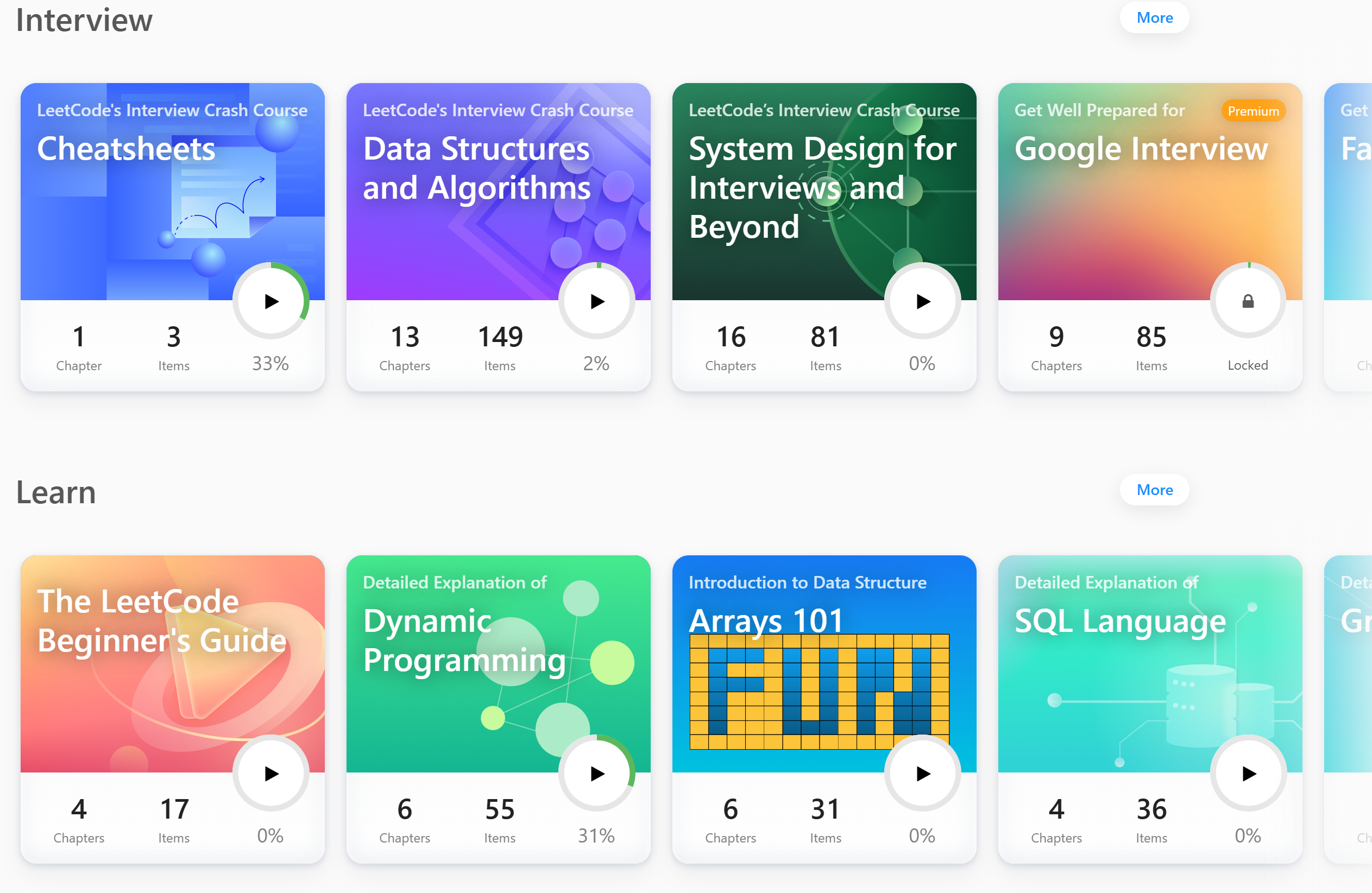Click More in the Interview section
This screenshot has height=893, width=1372.
point(1154,18)
